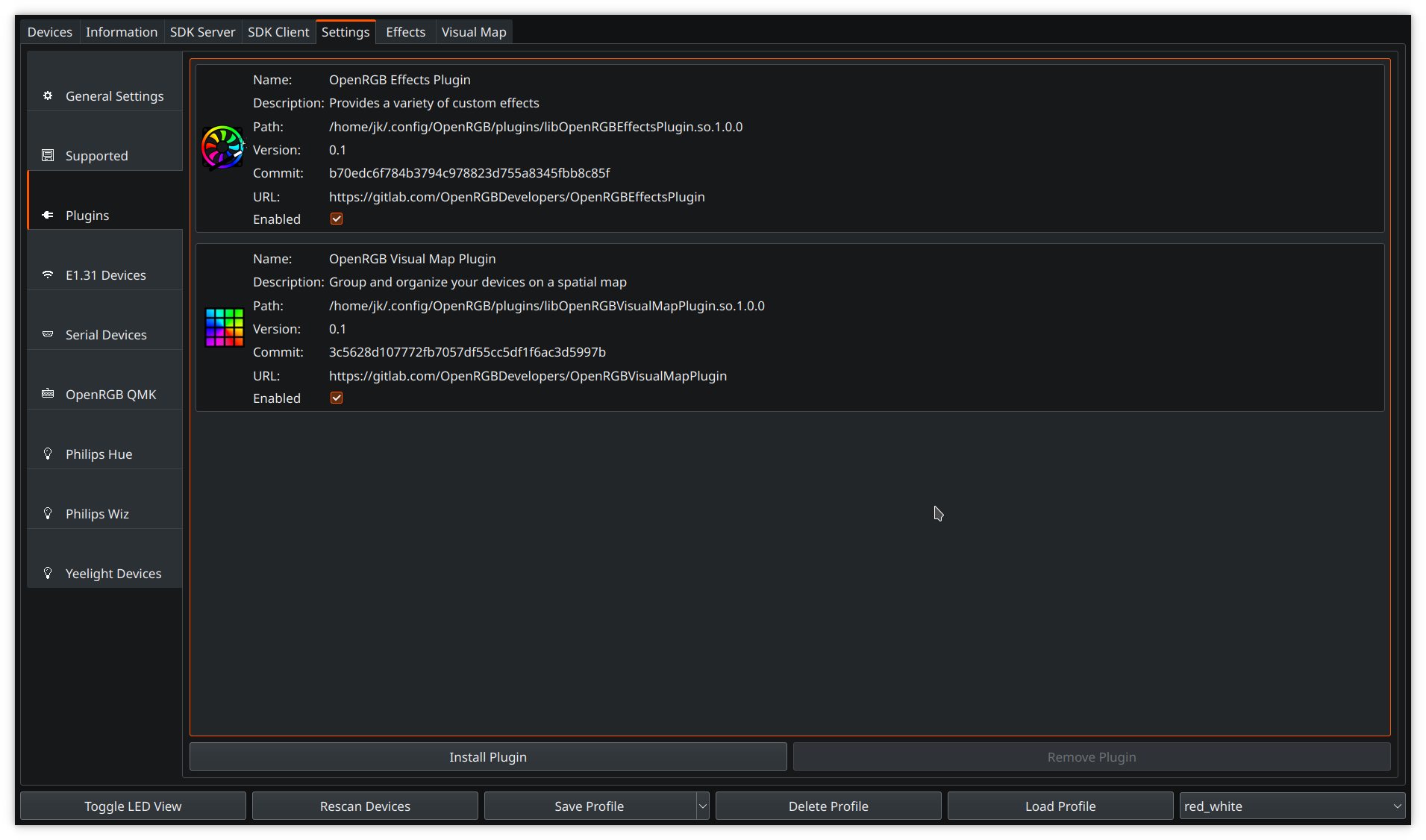Image resolution: width=1426 pixels, height=840 pixels.
Task: Click Toggle LED View button
Action: tap(133, 806)
